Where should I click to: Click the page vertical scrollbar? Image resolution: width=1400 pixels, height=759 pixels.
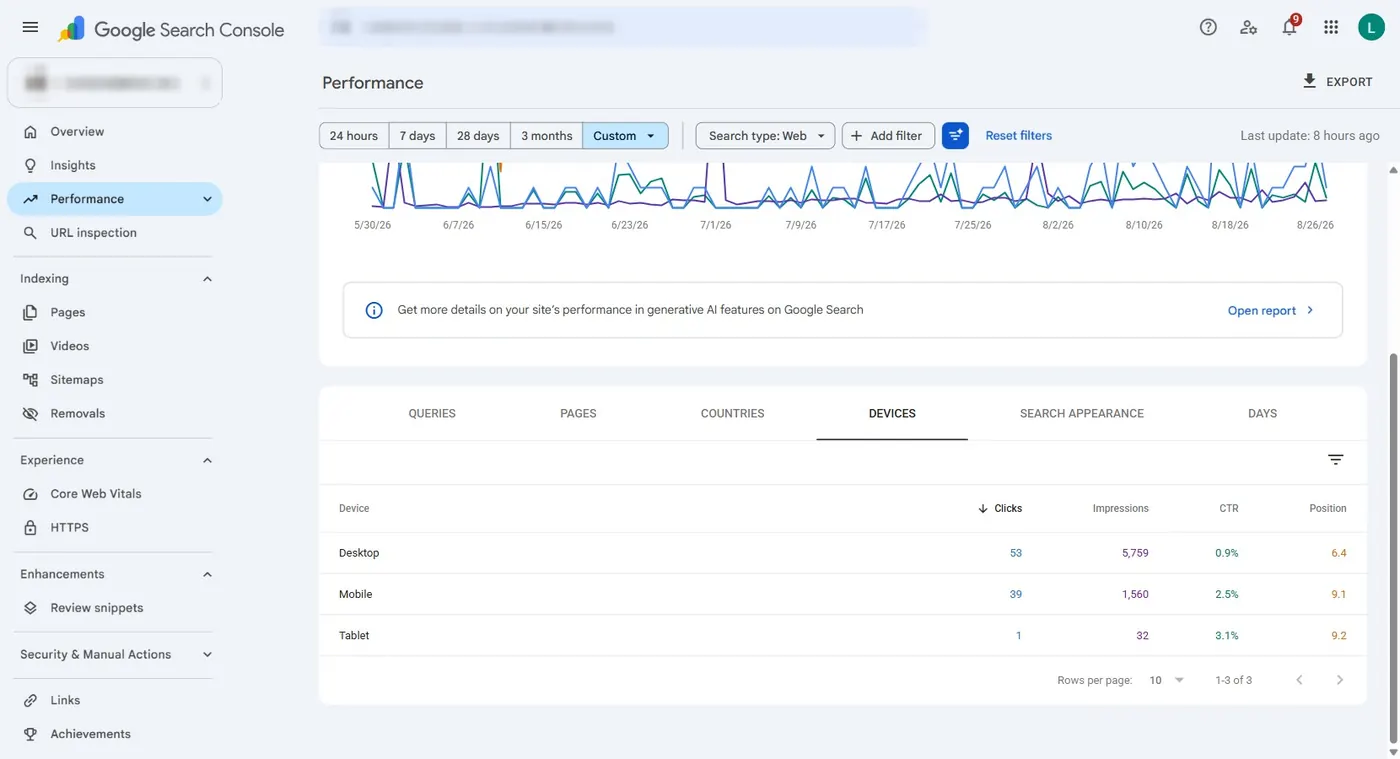1393,548
